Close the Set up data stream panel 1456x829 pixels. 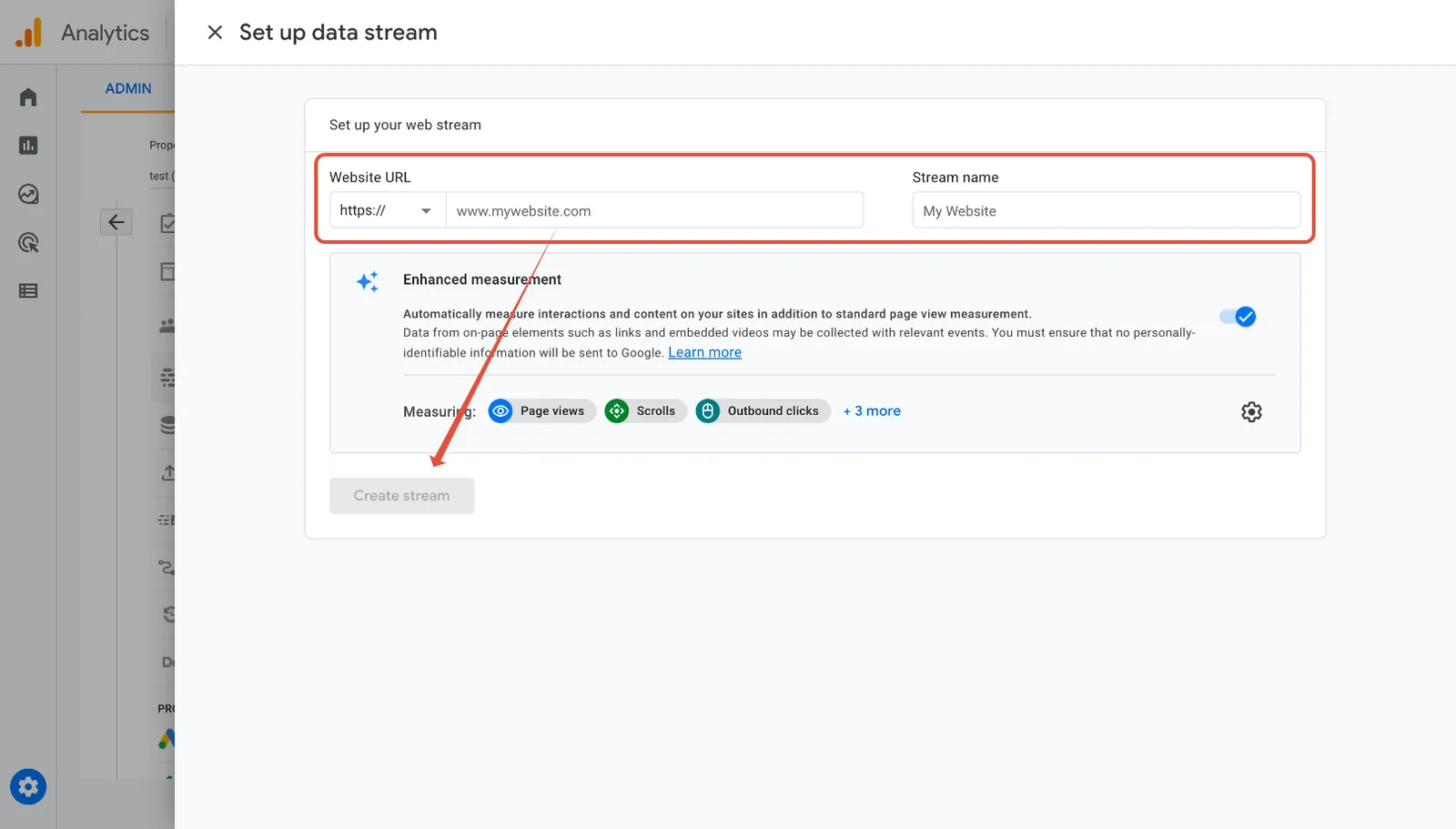click(215, 33)
